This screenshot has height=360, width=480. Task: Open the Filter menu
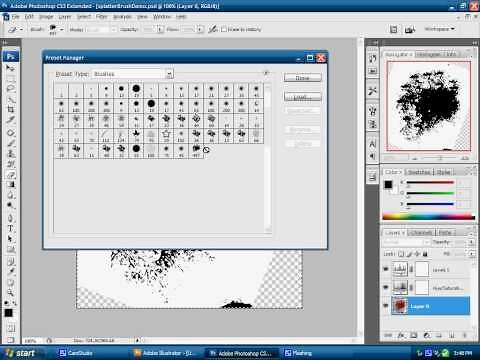[x=102, y=17]
